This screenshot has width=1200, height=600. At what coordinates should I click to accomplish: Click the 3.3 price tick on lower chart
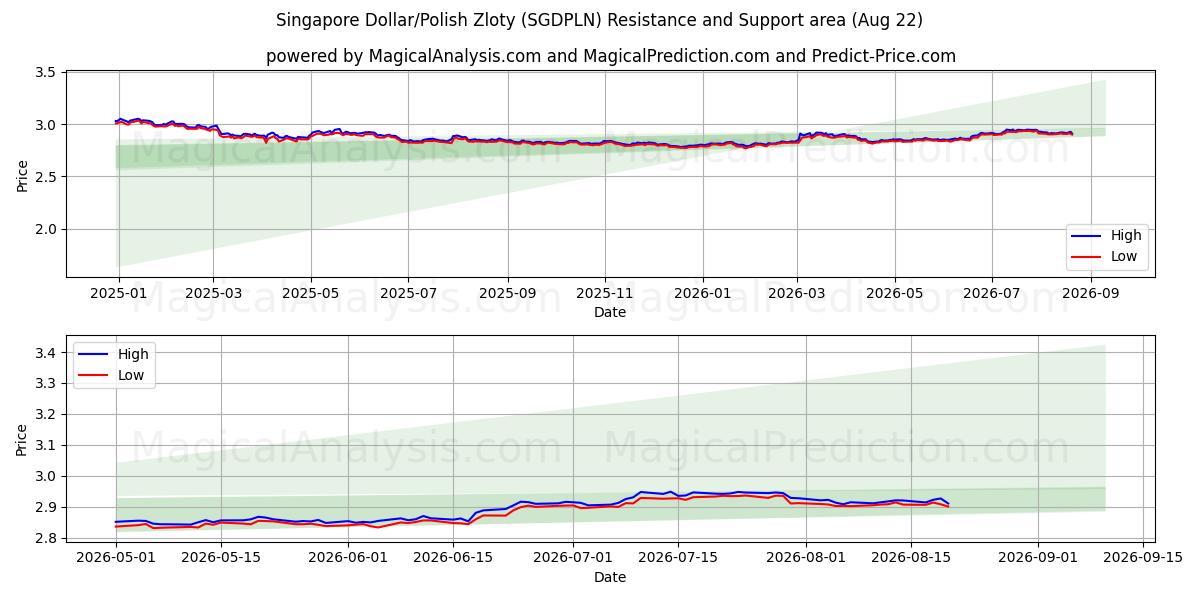tap(44, 383)
